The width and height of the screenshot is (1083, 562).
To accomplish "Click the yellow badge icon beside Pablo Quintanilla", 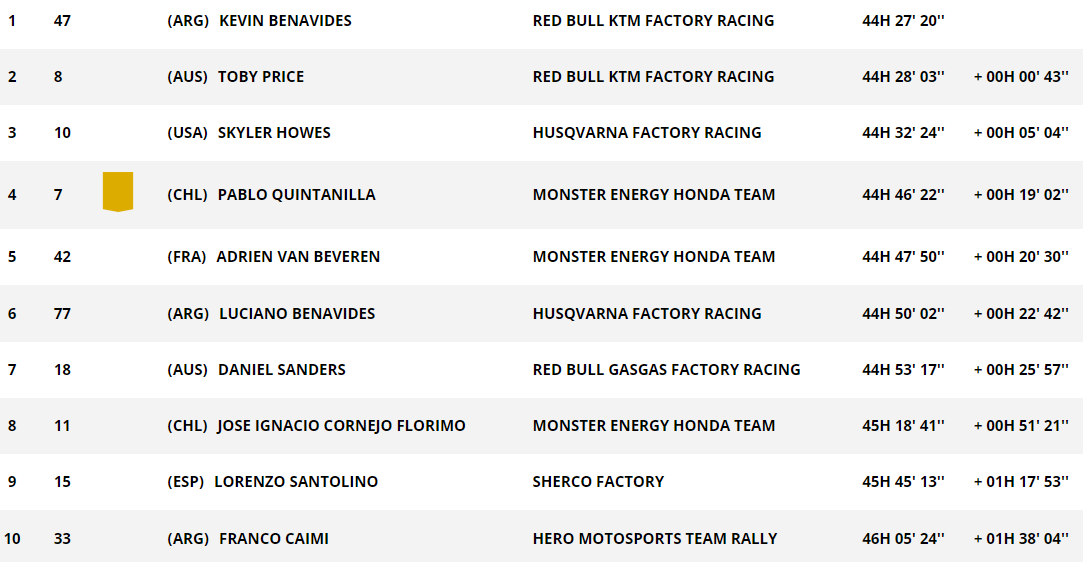I will [118, 192].
